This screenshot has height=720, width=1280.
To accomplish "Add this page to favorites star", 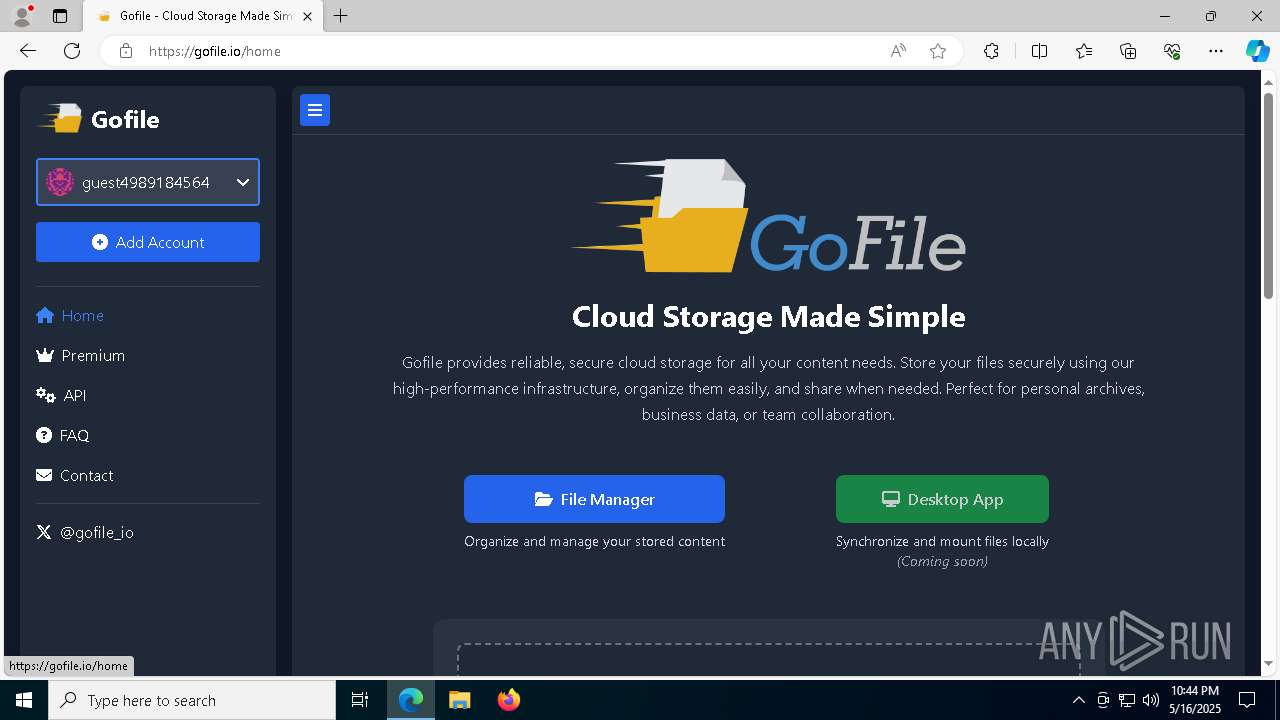I will [938, 51].
